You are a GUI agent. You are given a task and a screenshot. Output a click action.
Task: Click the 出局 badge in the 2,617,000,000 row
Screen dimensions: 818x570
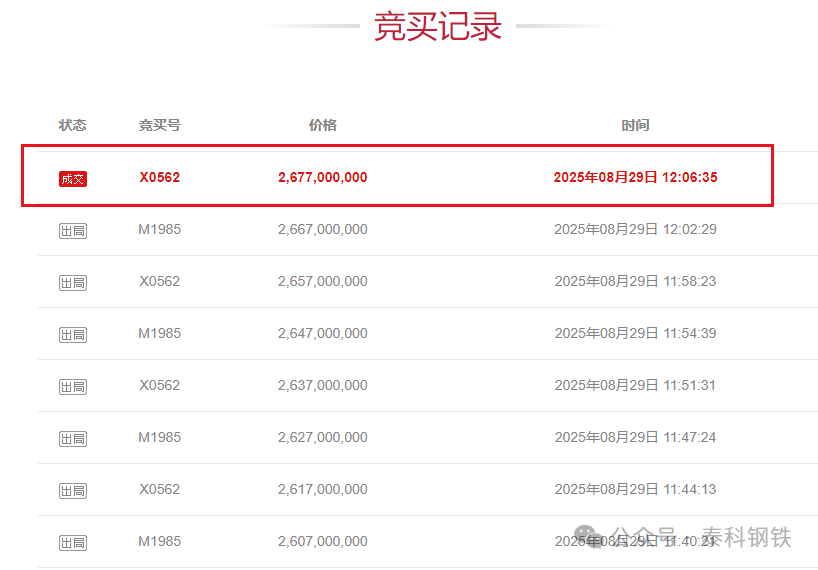point(73,491)
